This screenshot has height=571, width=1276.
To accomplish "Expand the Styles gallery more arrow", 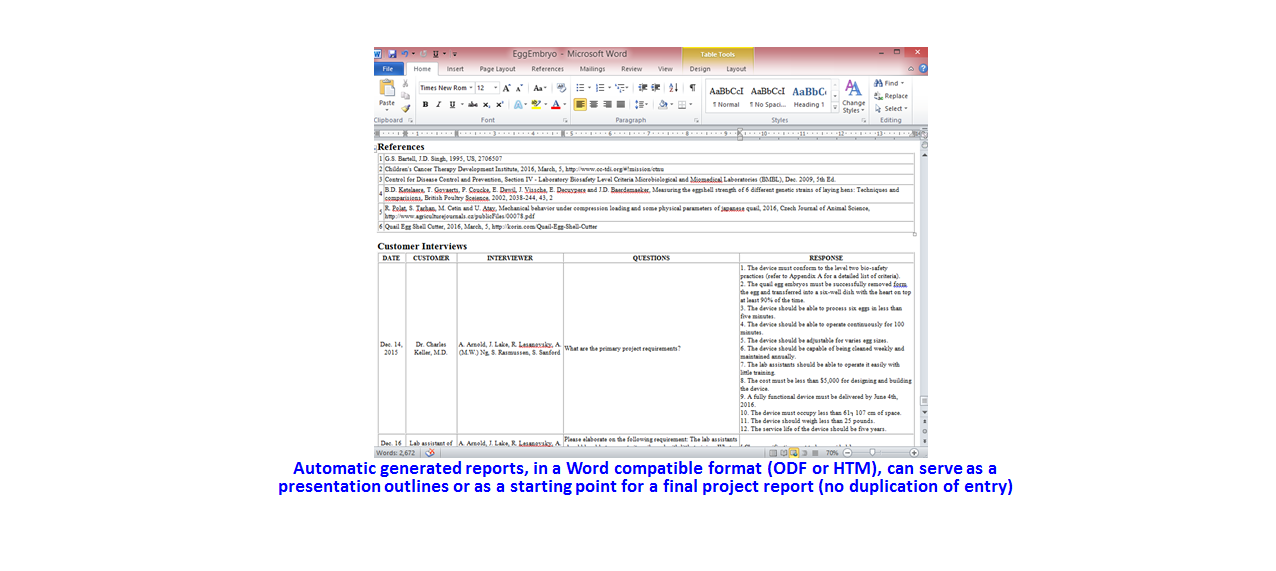I will [833, 106].
